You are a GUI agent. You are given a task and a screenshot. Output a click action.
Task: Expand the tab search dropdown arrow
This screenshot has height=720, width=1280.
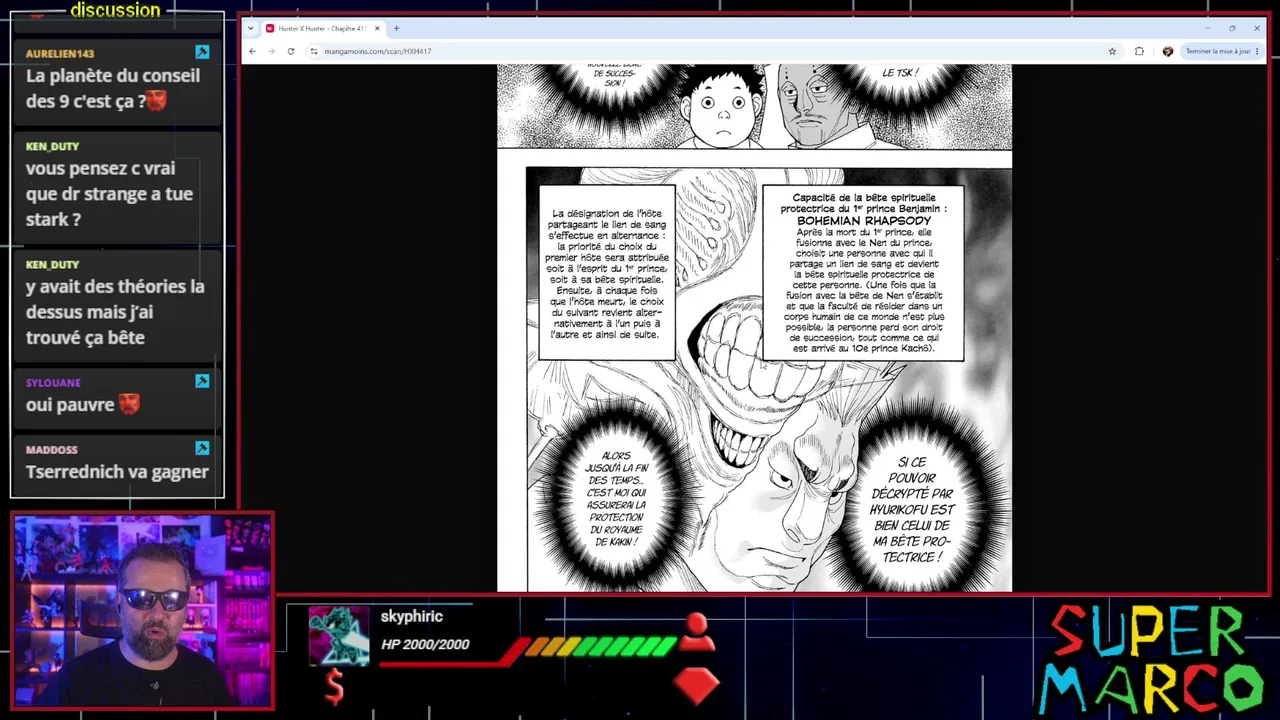pyautogui.click(x=250, y=28)
